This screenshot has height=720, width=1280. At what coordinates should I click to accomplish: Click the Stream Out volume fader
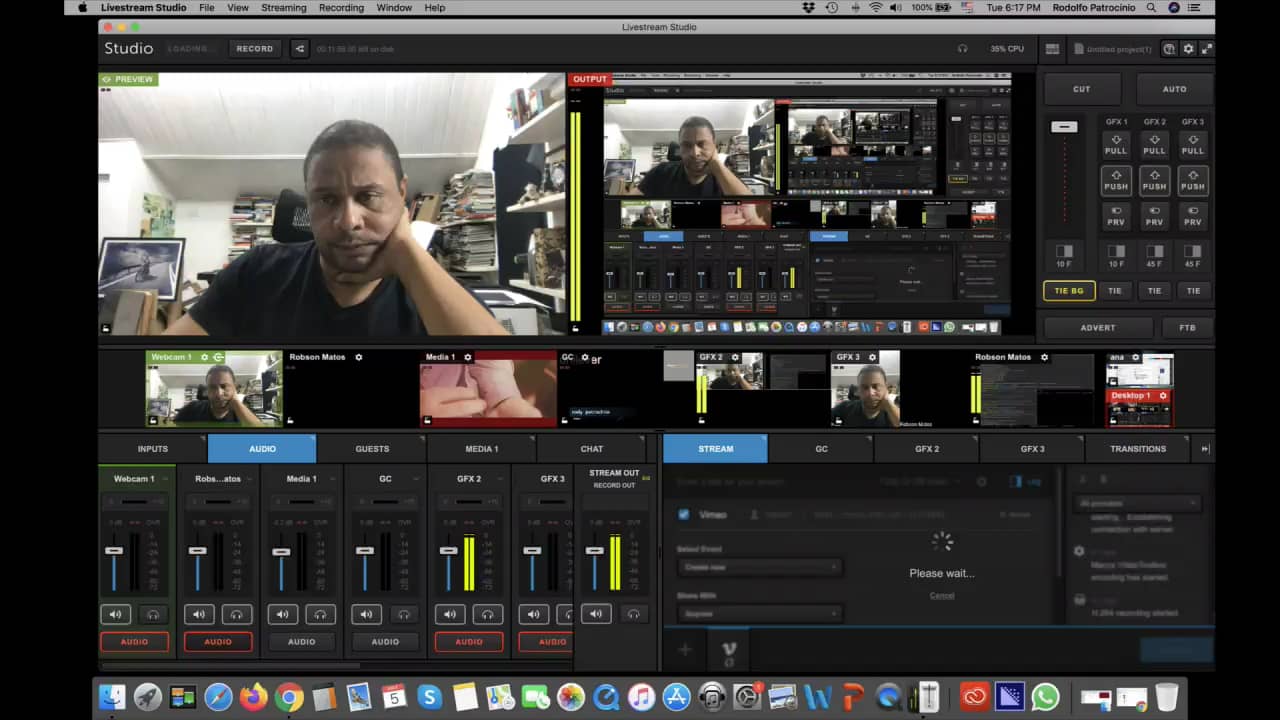595,551
